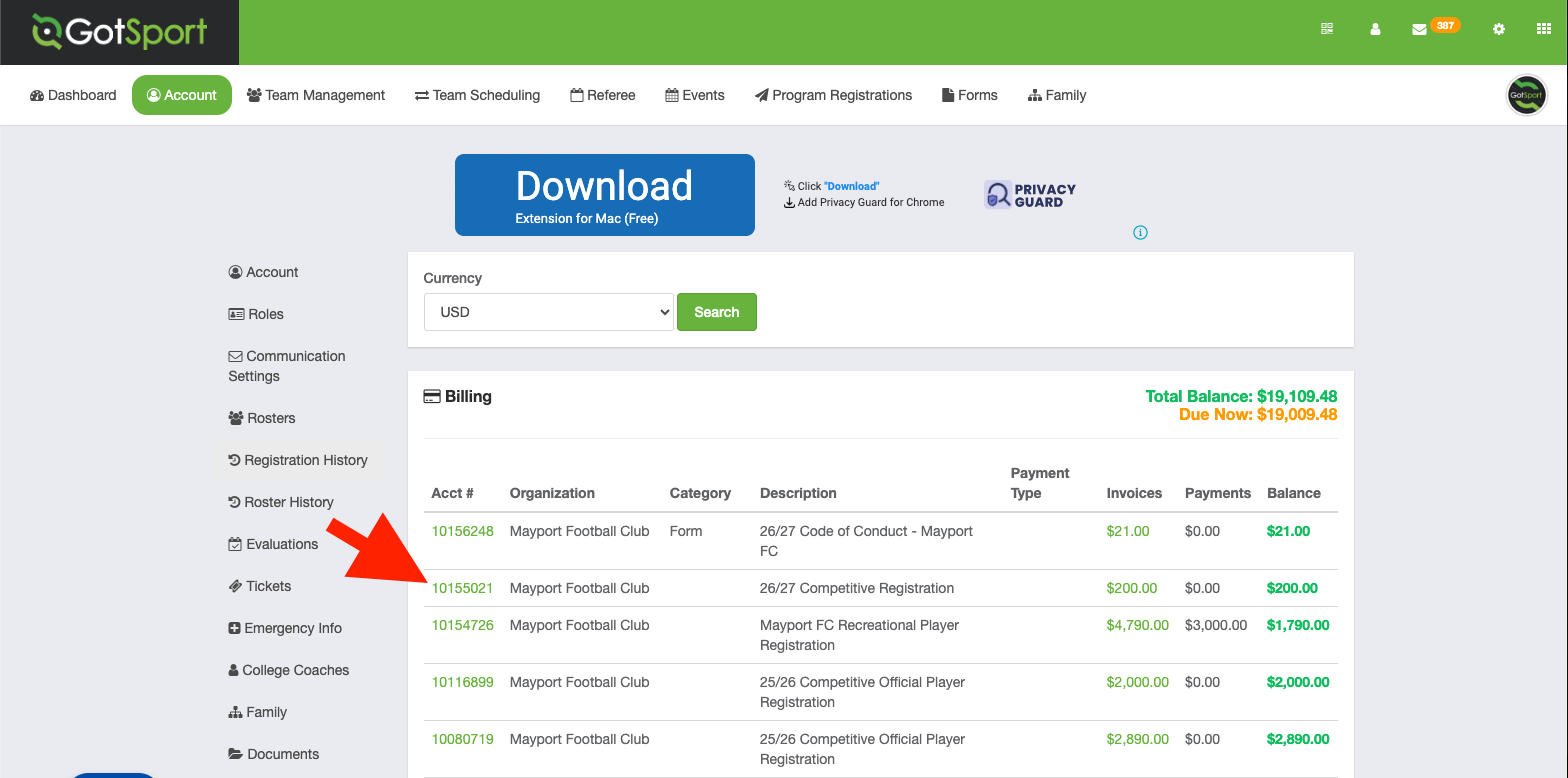The image size is (1568, 778).
Task: Open Tickets in the sidebar
Action: click(260, 586)
